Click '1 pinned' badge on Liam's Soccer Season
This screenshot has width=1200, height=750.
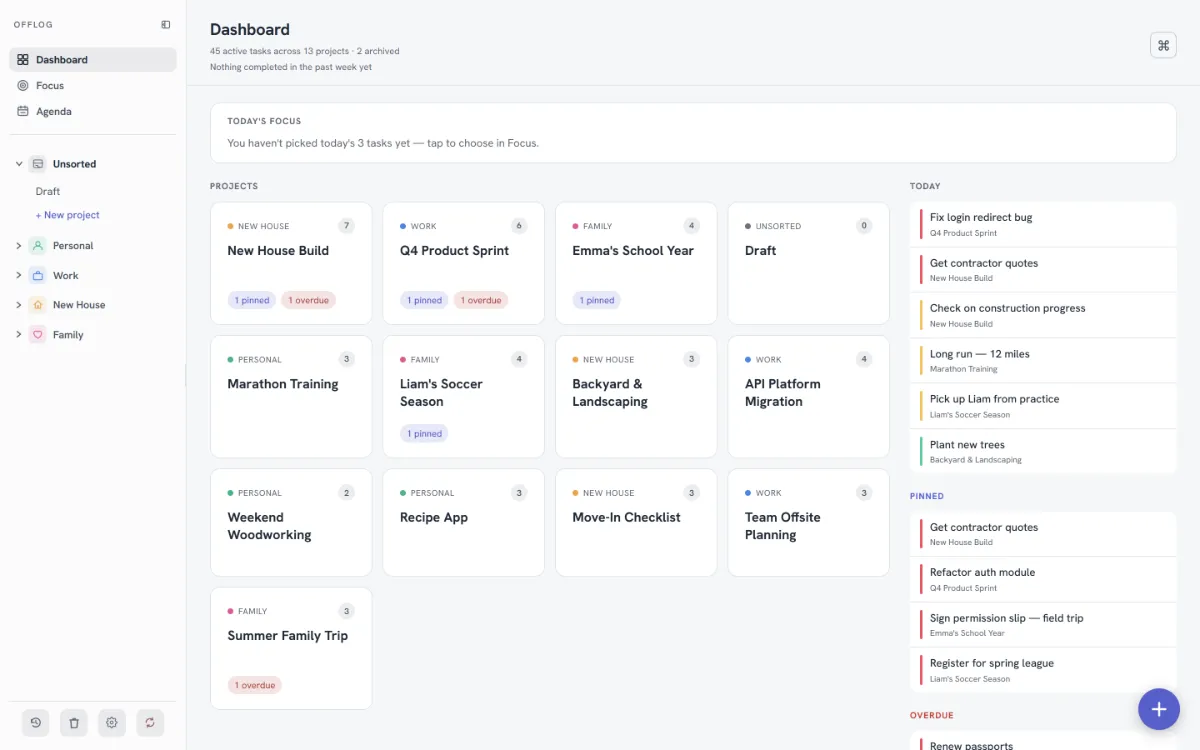click(424, 433)
